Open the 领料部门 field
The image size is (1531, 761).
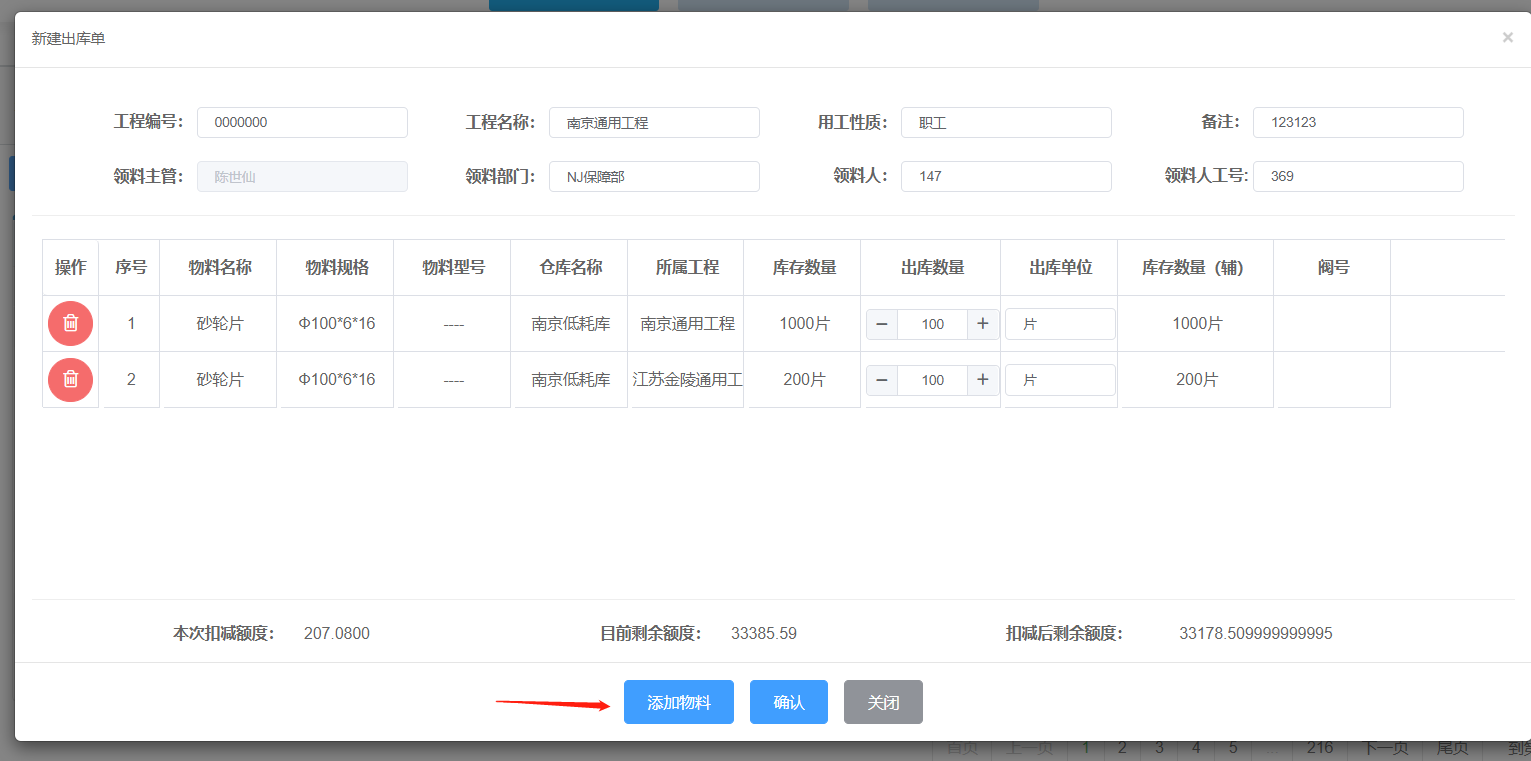click(654, 176)
